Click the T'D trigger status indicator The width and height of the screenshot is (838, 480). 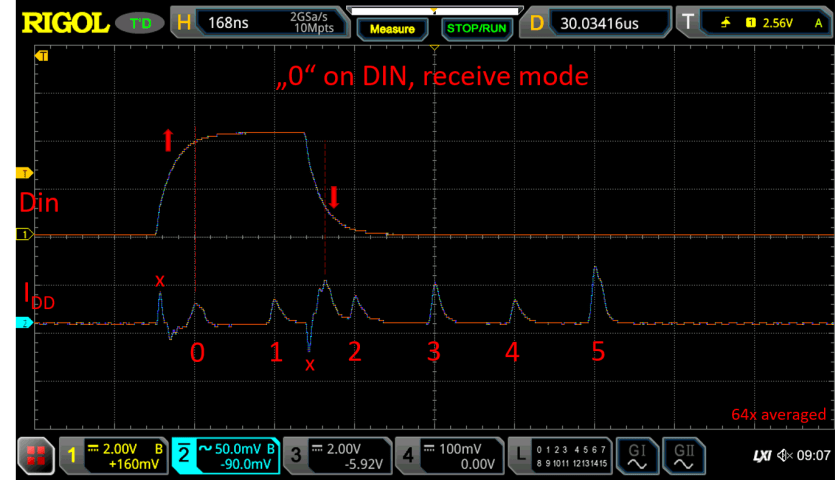pyautogui.click(x=141, y=21)
